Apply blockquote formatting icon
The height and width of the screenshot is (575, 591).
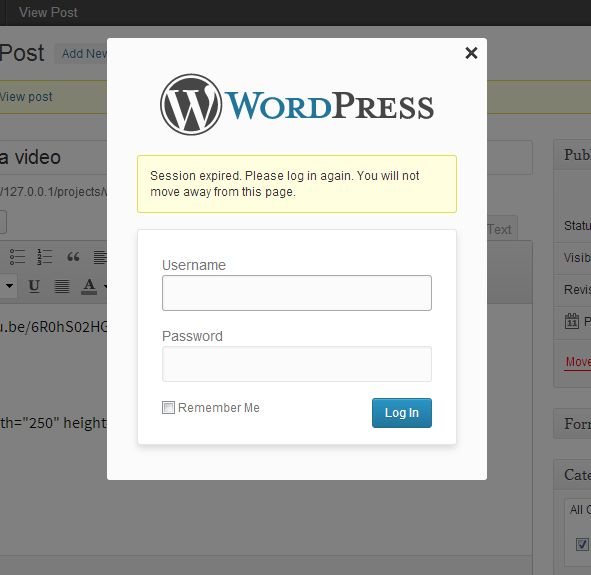(73, 257)
